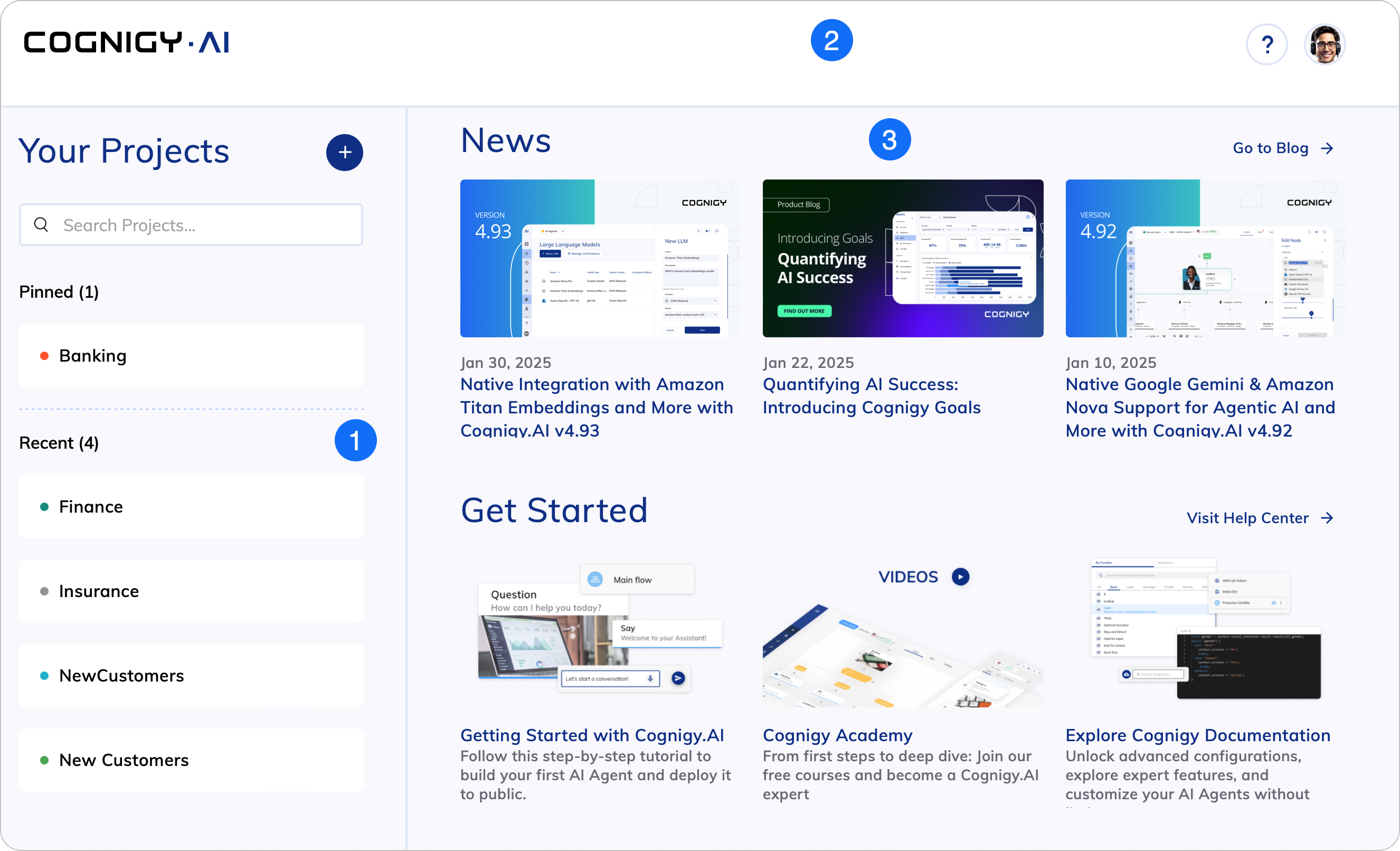Select the NewCustomers project
The image size is (1400, 851).
coord(191,676)
